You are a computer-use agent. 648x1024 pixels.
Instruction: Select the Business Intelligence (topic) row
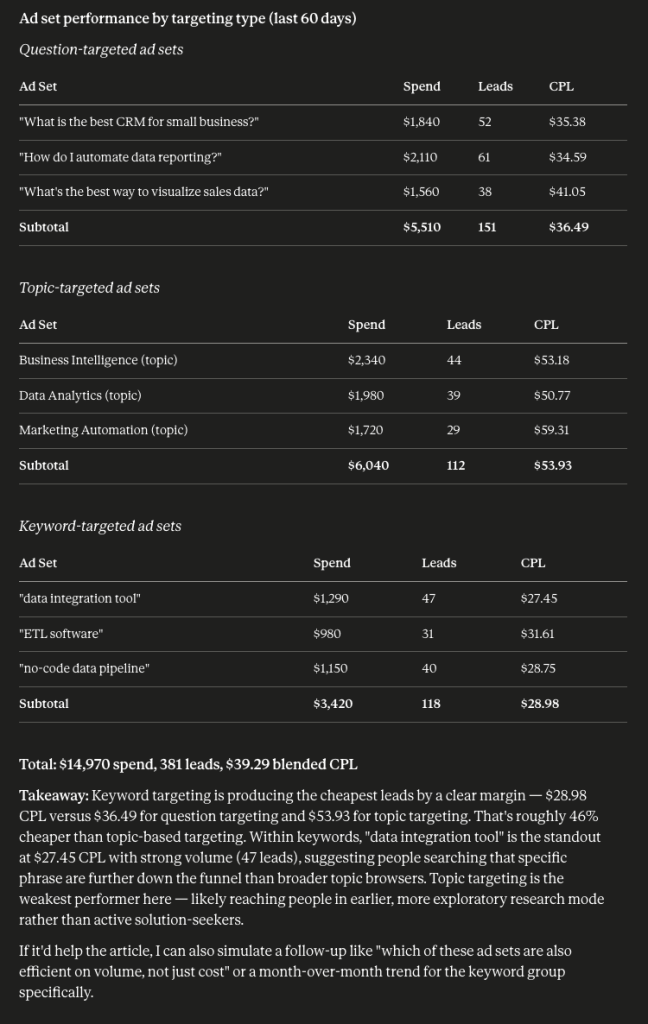pyautogui.click(x=323, y=360)
